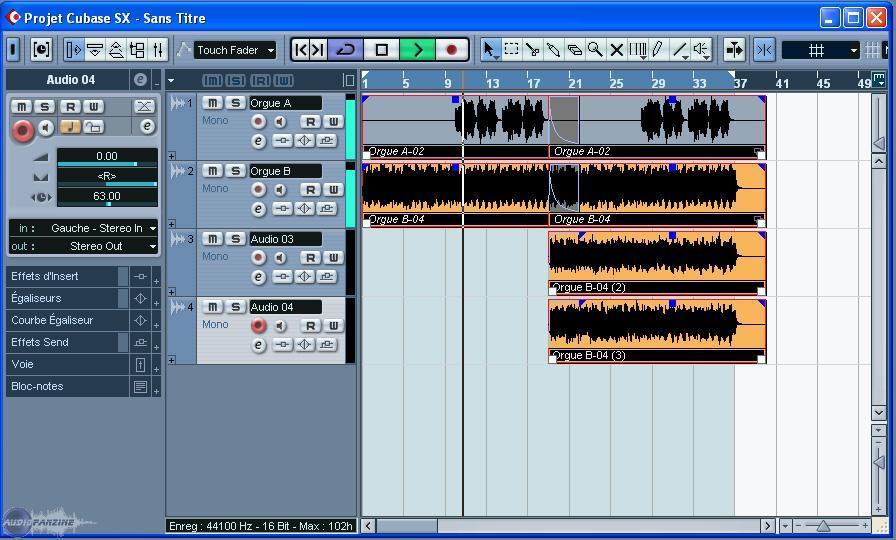Select the Draw pencil tool
This screenshot has width=896, height=540.
pos(658,50)
